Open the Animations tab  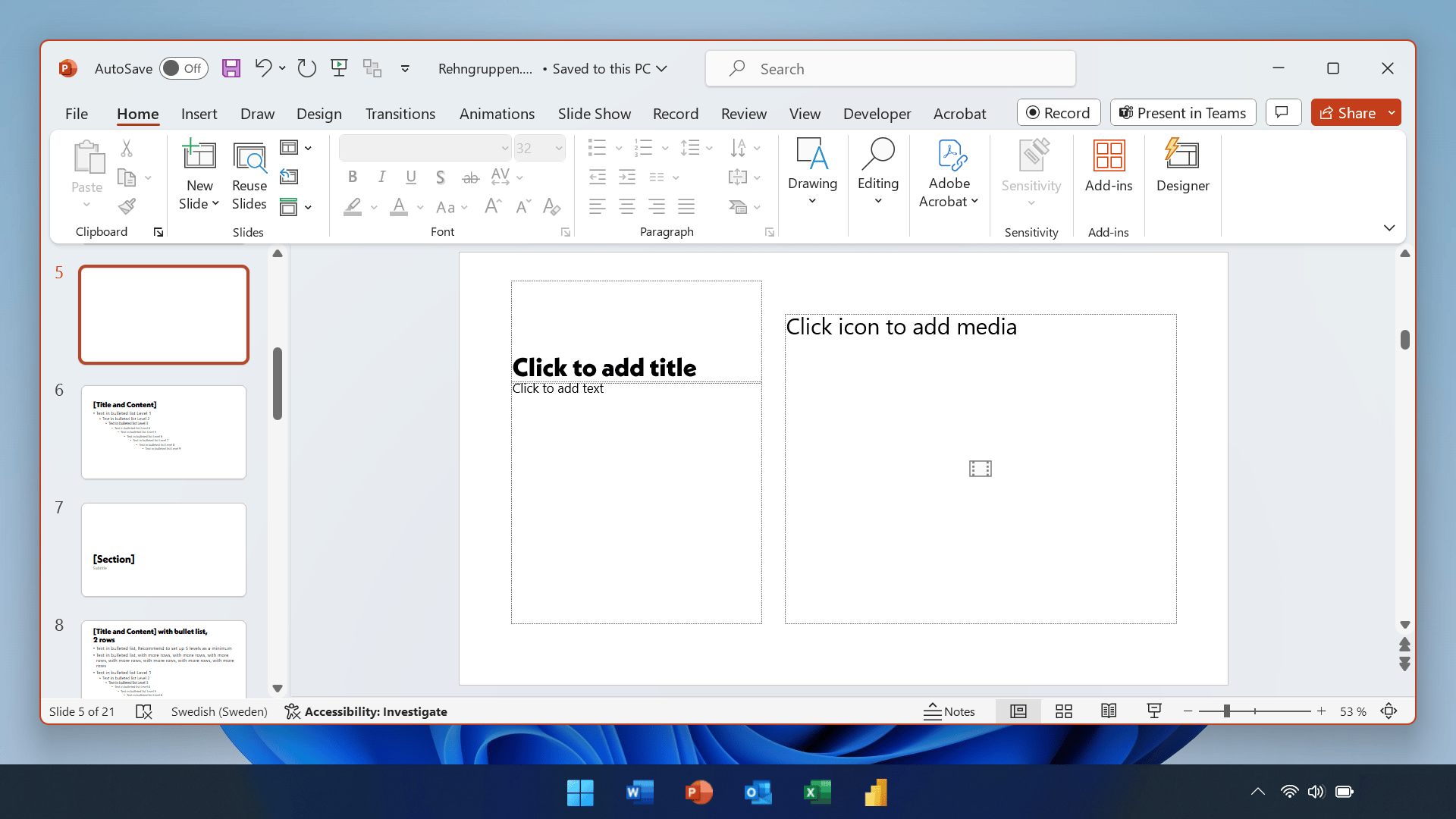coord(497,113)
